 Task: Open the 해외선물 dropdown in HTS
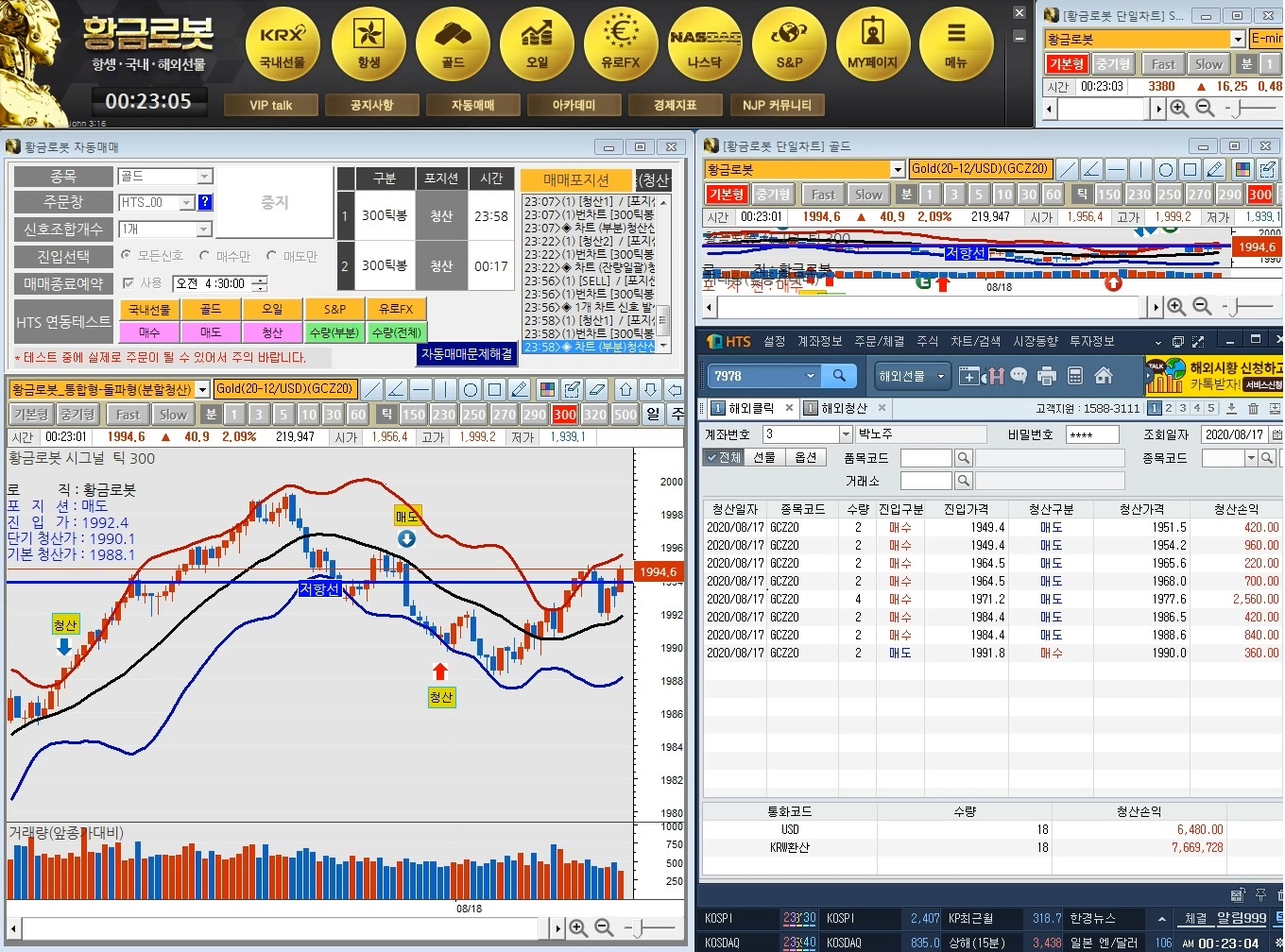click(x=912, y=376)
